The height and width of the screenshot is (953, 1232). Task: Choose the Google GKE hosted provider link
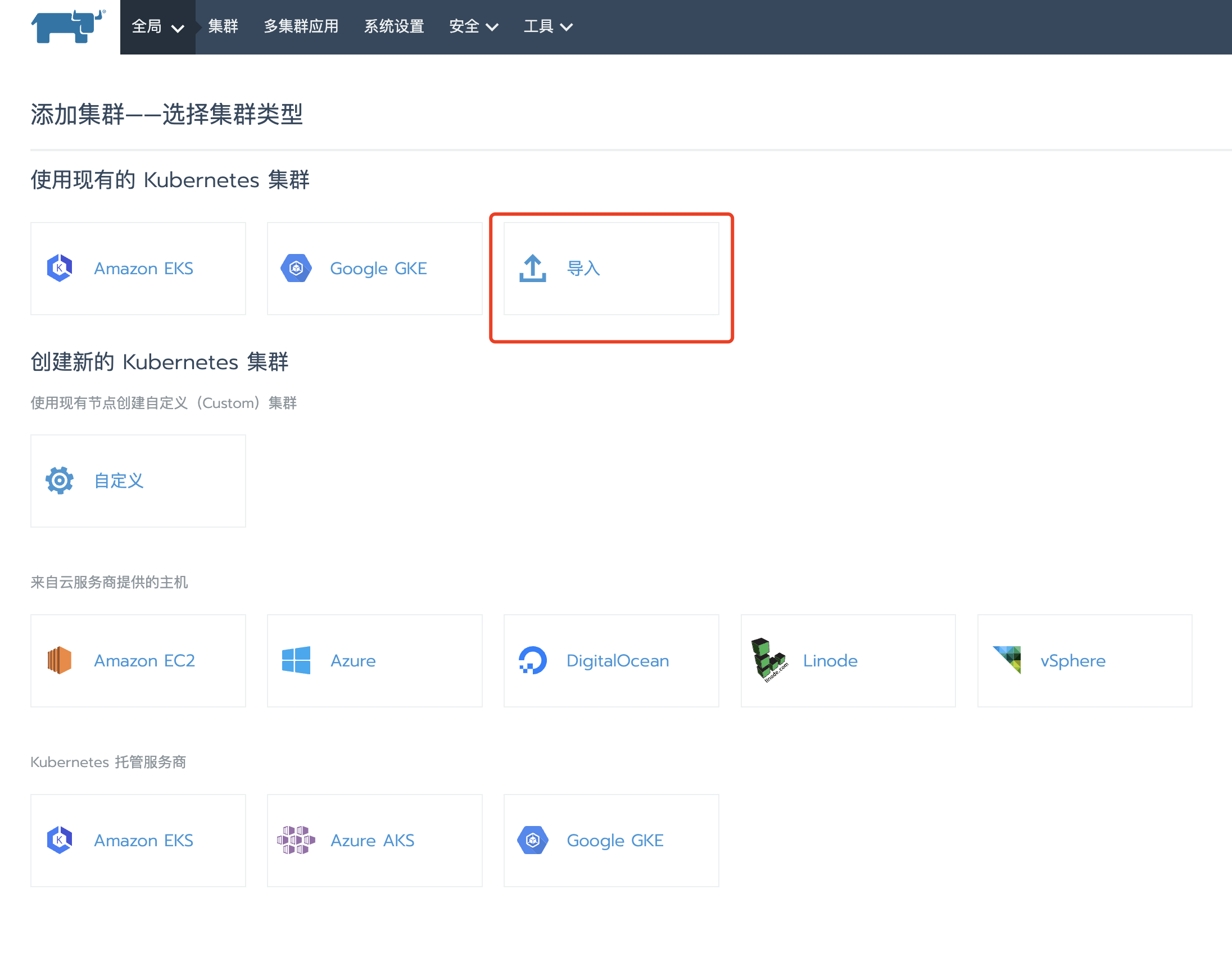coord(614,840)
